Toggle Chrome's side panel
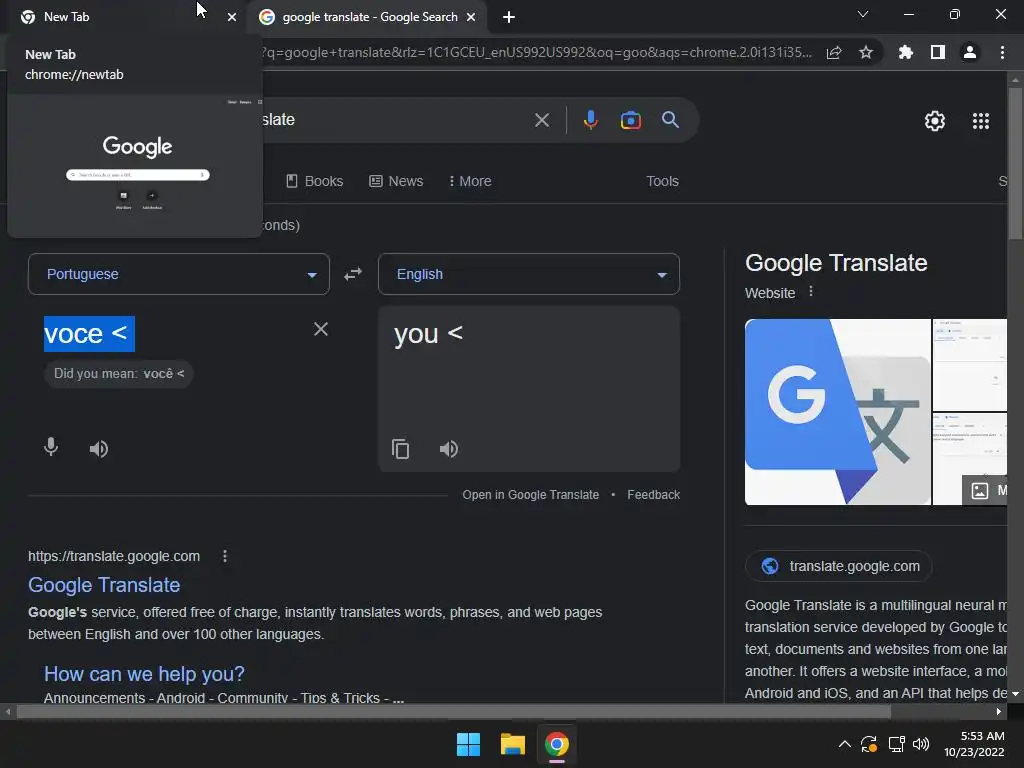Image resolution: width=1024 pixels, height=768 pixels. click(x=937, y=52)
